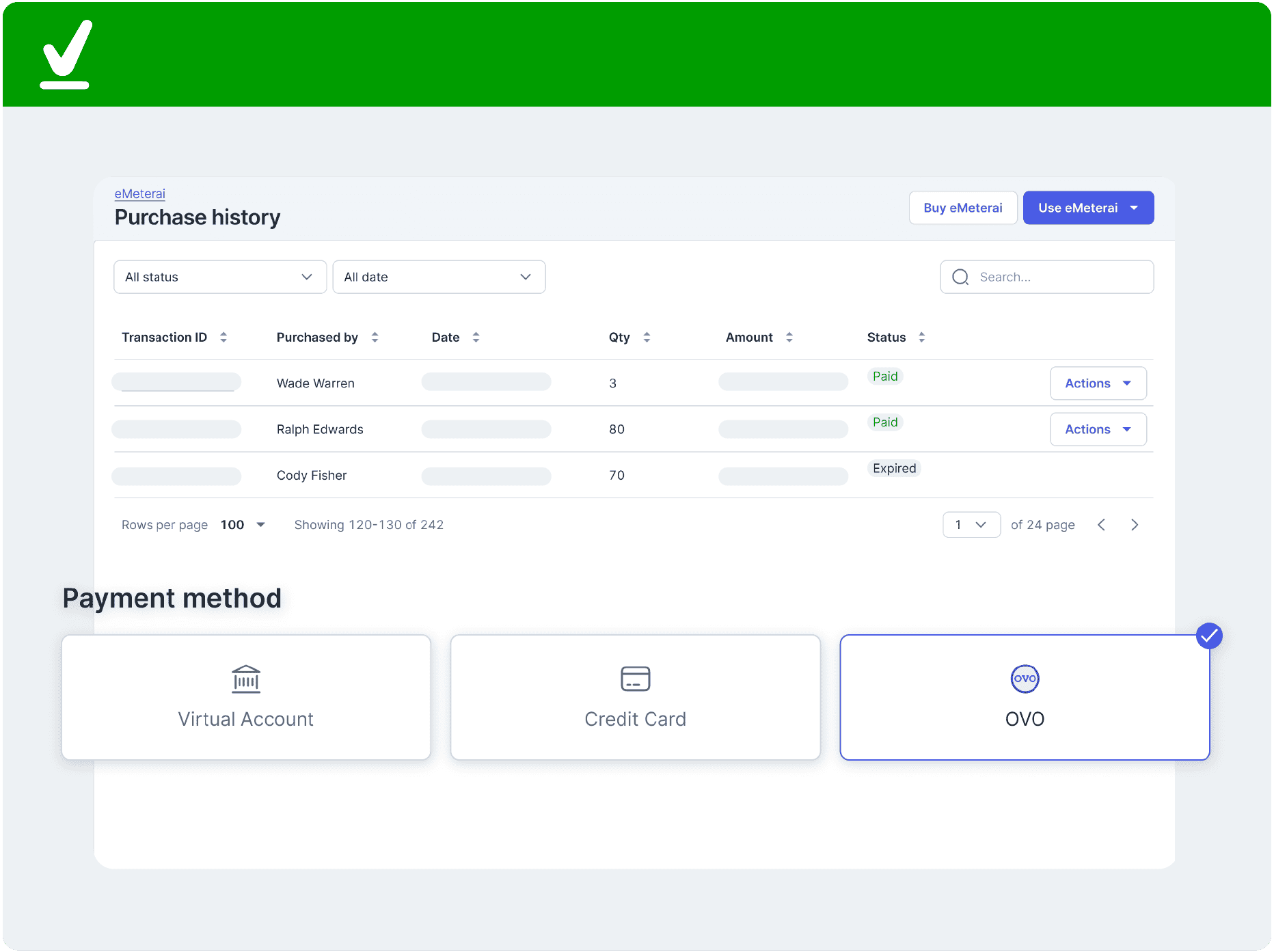Click the blue selected checkmark badge on OVO
The image size is (1274, 952).
[1209, 636]
